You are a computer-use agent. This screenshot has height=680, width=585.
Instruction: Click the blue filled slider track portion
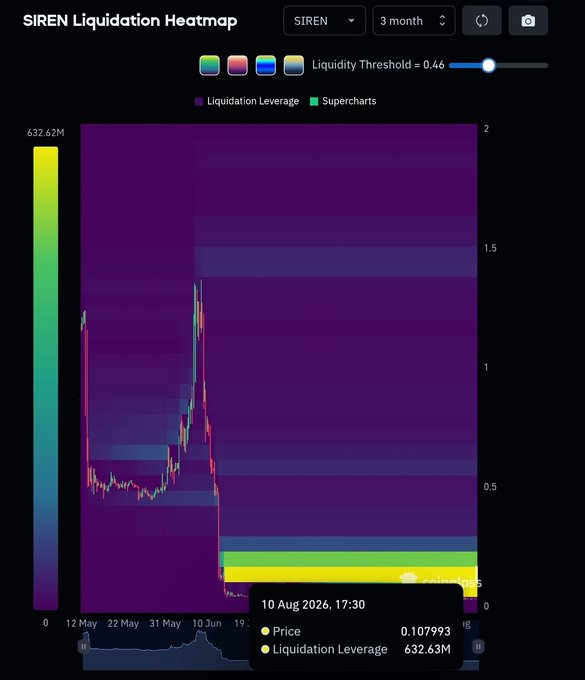coord(466,65)
